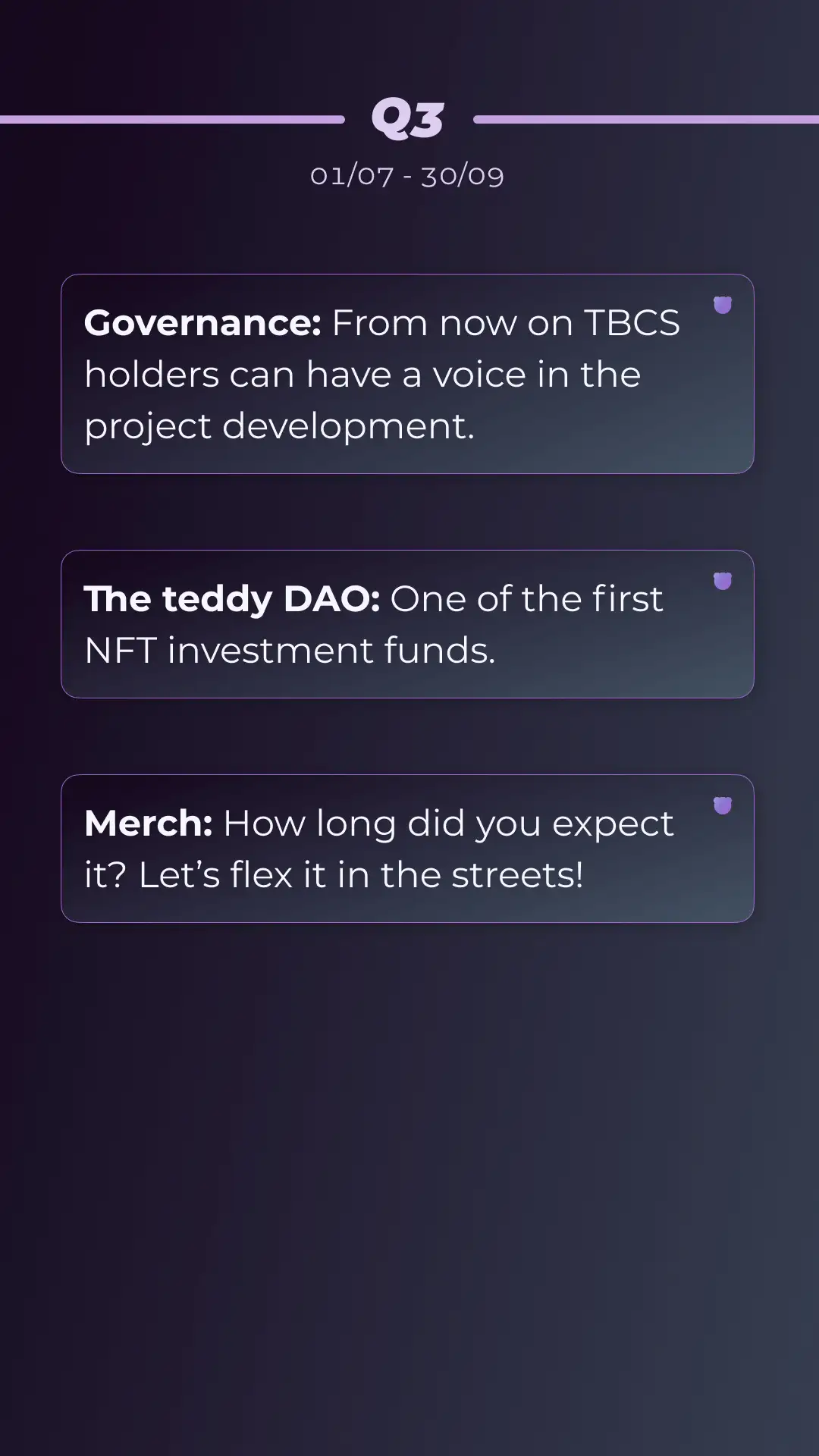Viewport: 819px width, 1456px height.
Task: Click the bear icon in Governance card
Action: [x=723, y=305]
